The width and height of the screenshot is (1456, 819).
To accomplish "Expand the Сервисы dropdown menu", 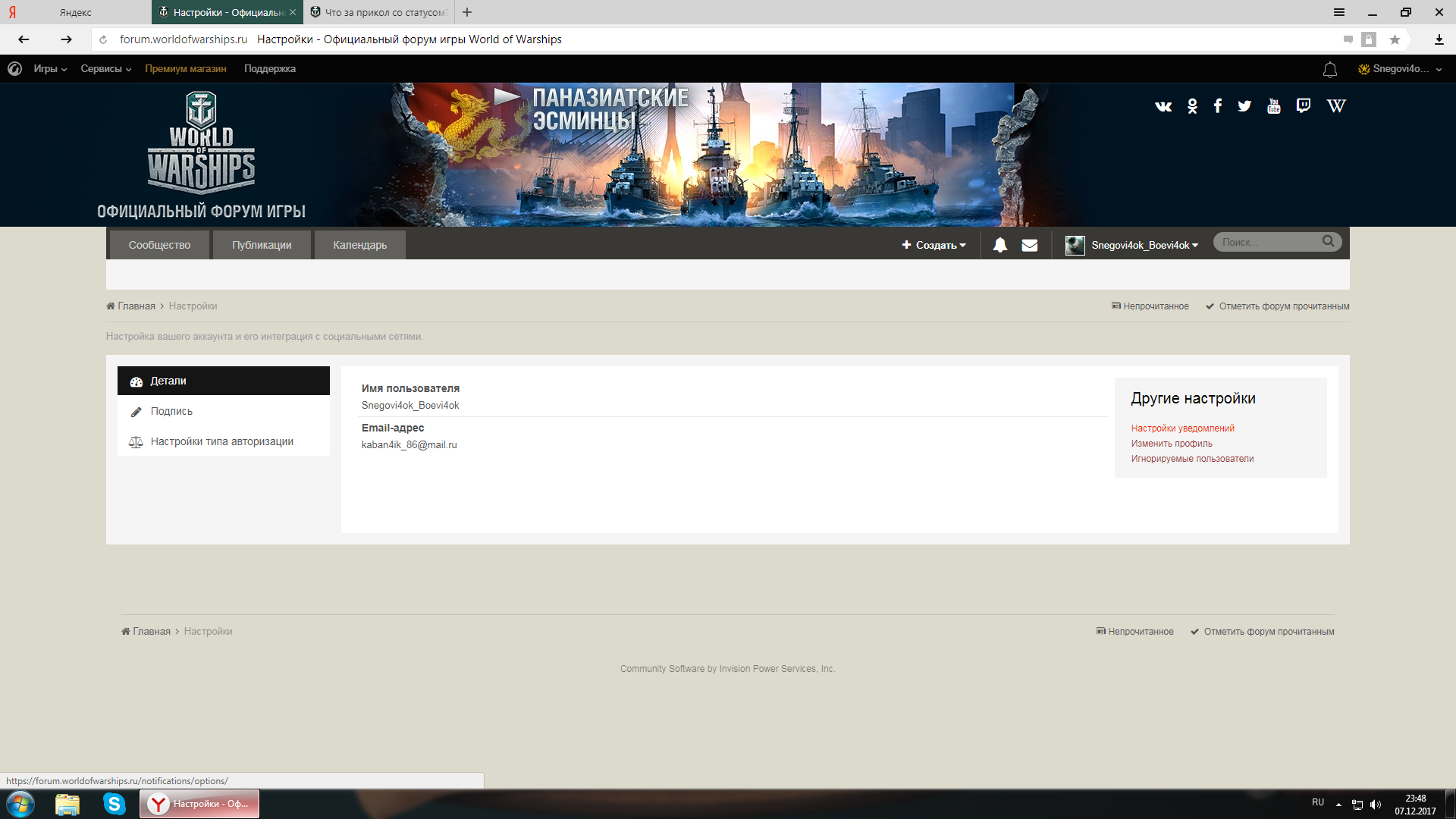I will [x=106, y=69].
